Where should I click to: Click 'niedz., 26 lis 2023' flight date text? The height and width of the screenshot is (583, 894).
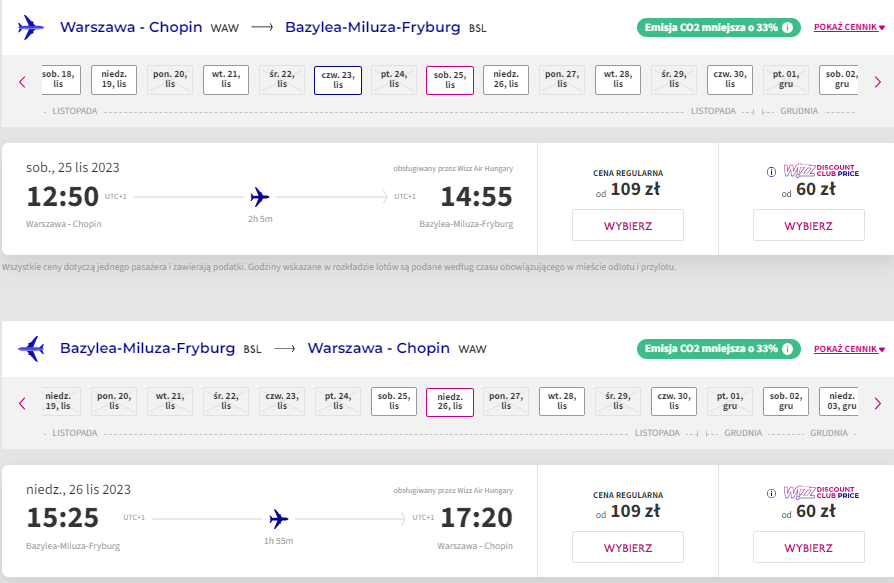pos(79,490)
